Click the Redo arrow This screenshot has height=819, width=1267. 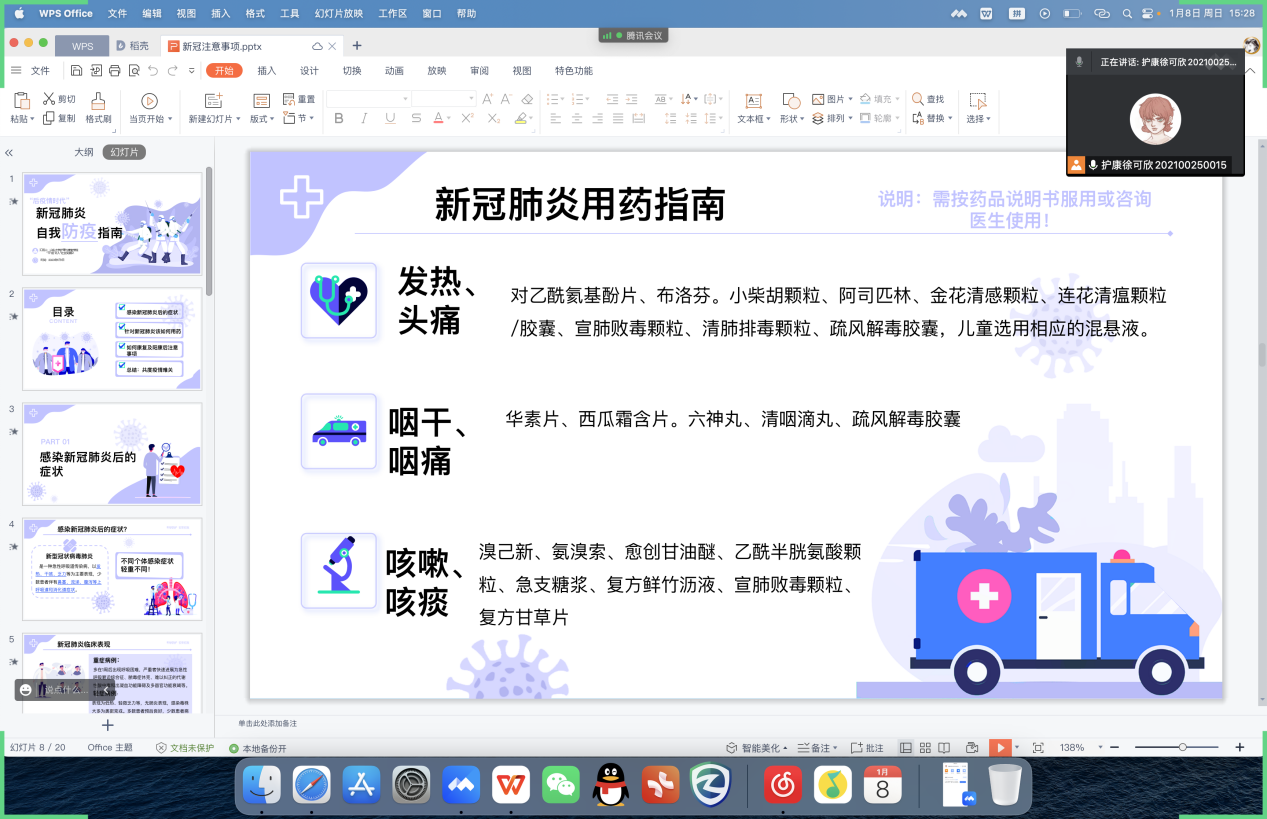pyautogui.click(x=173, y=70)
